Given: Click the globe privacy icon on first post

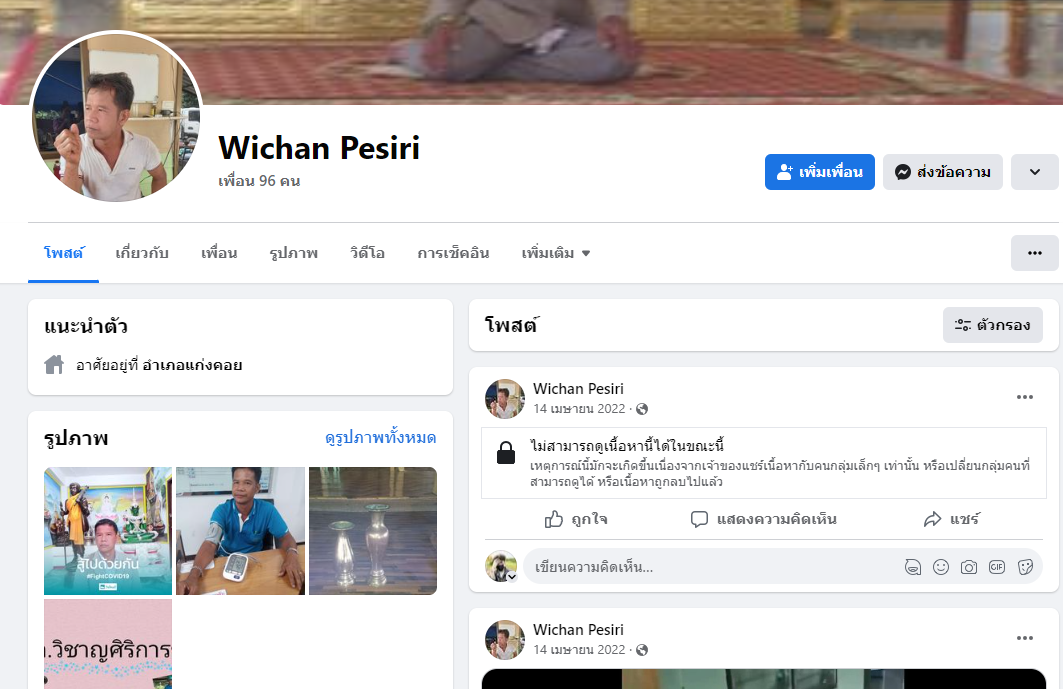Looking at the screenshot, I should (642, 409).
